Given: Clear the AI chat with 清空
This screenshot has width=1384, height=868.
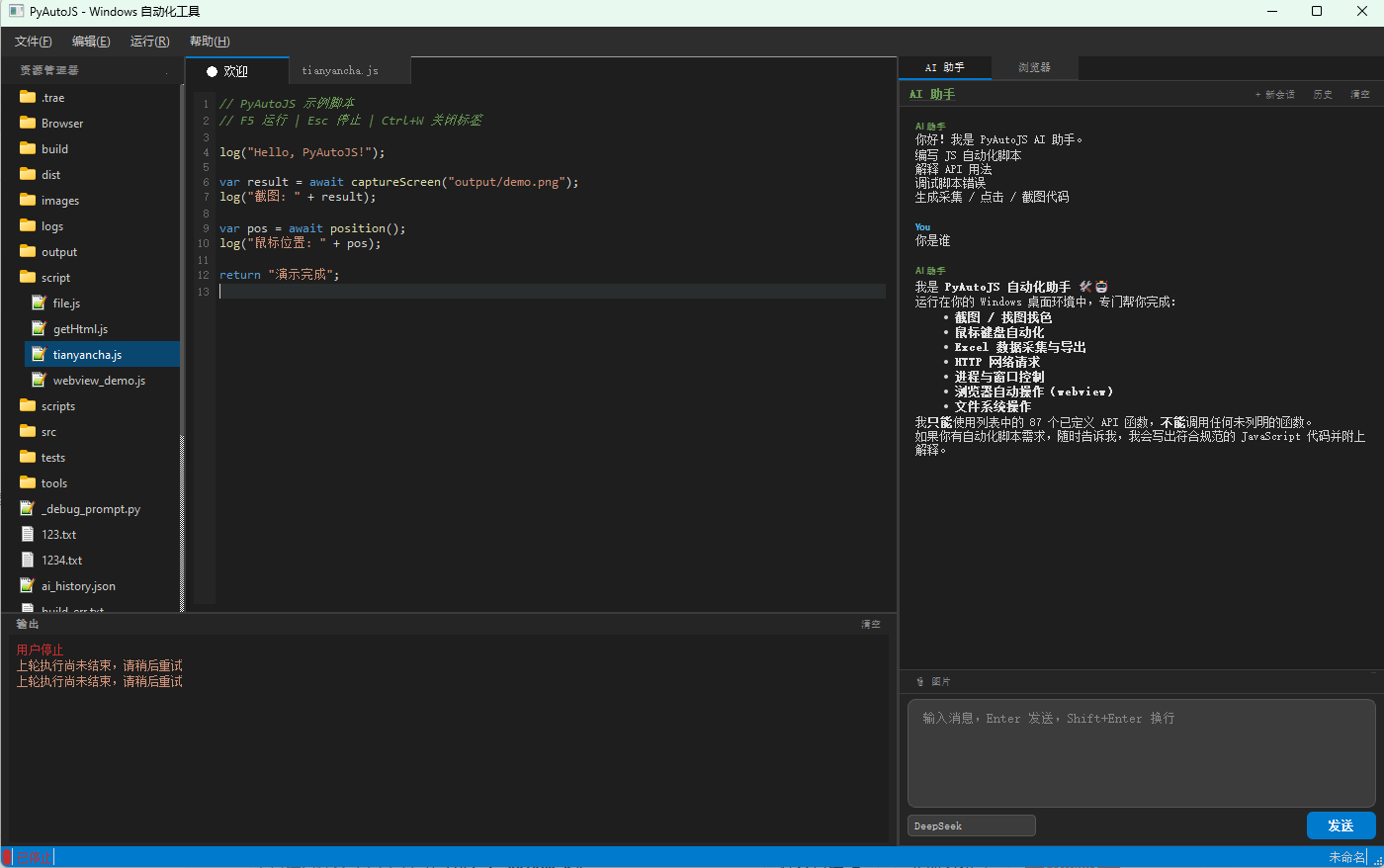Looking at the screenshot, I should click(1360, 95).
